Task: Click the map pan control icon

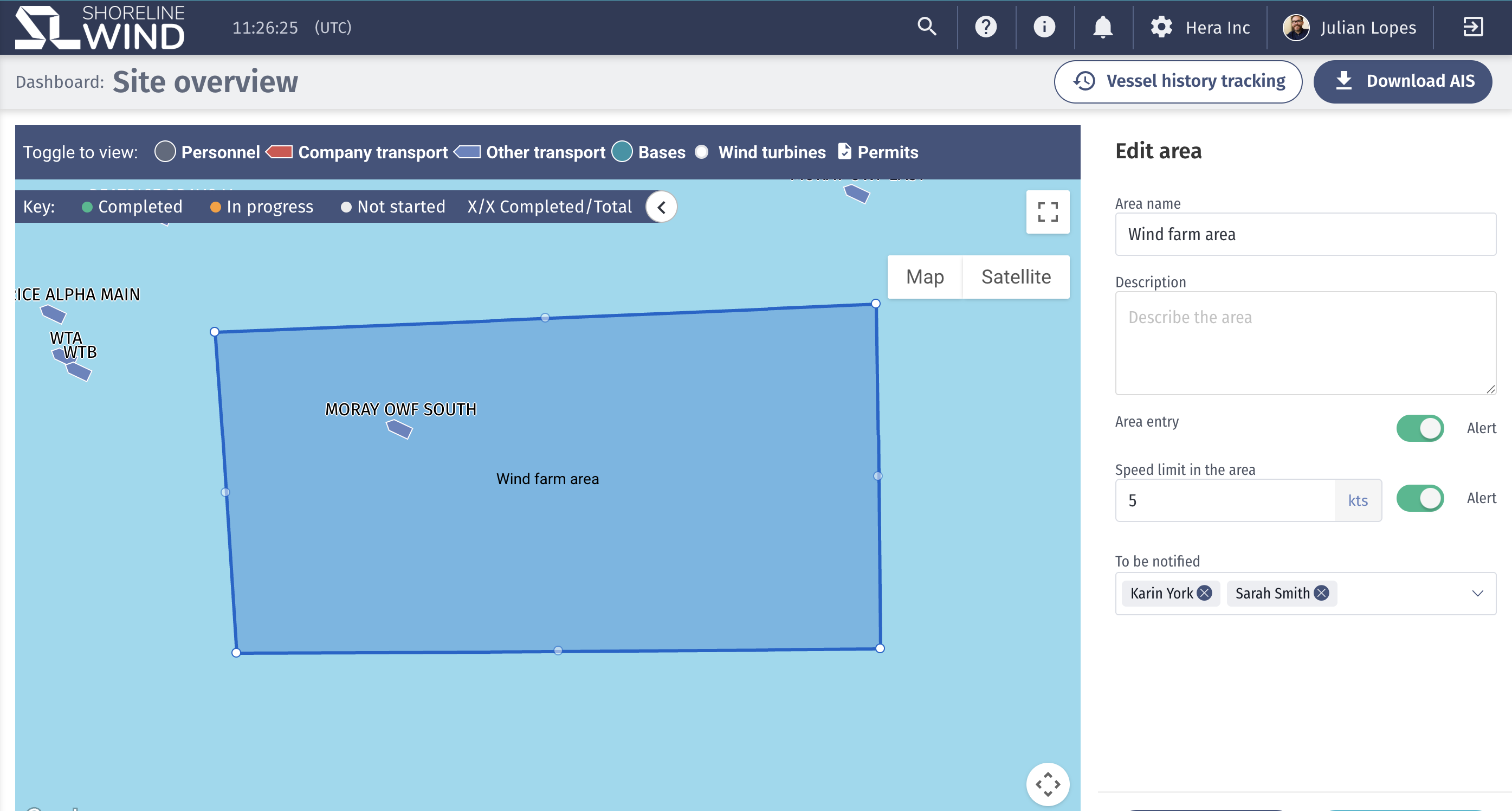Action: point(1047,784)
